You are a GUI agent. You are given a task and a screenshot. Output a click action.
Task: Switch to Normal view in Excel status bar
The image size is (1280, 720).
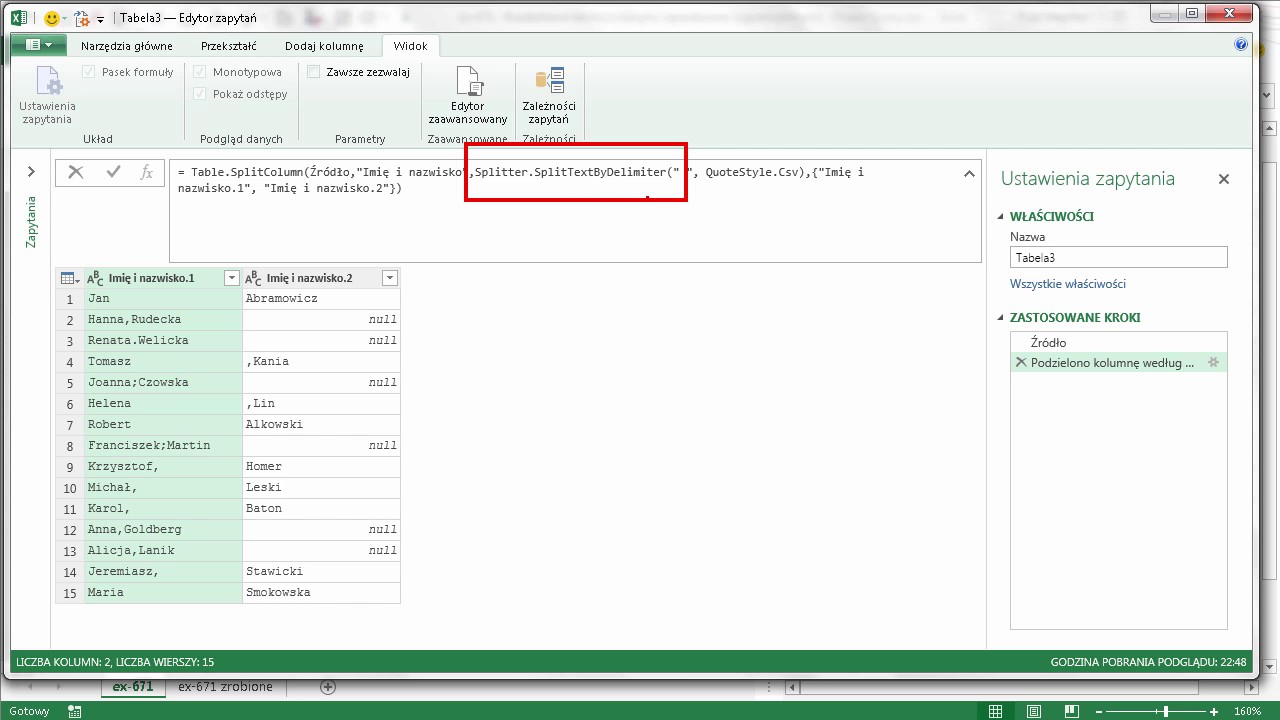point(995,711)
